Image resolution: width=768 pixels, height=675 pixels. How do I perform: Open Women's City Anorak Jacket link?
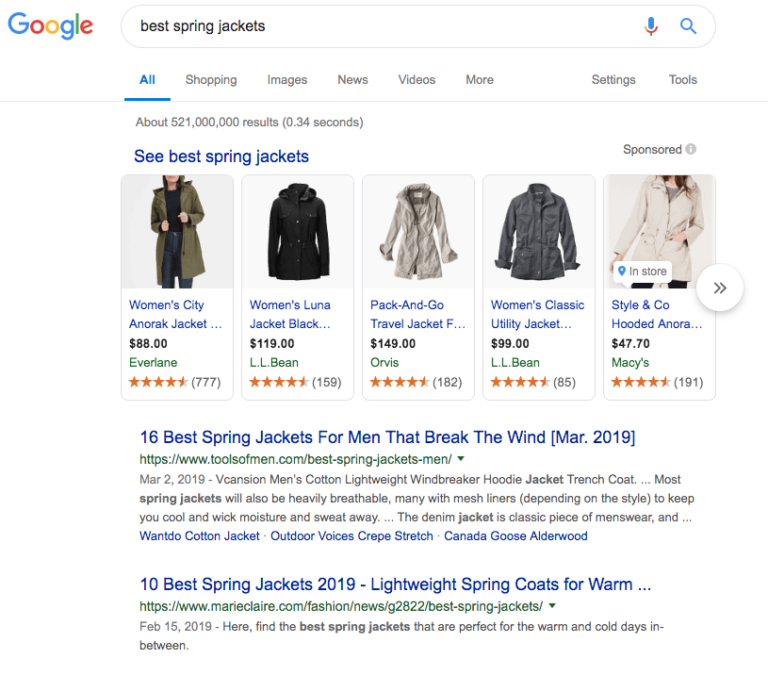(x=175, y=314)
